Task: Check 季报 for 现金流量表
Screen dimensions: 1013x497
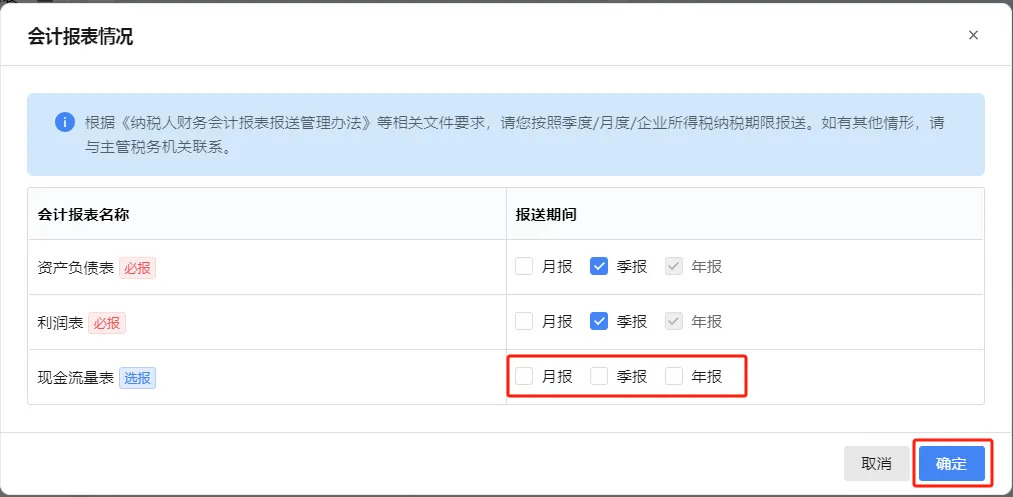Action: 599,376
